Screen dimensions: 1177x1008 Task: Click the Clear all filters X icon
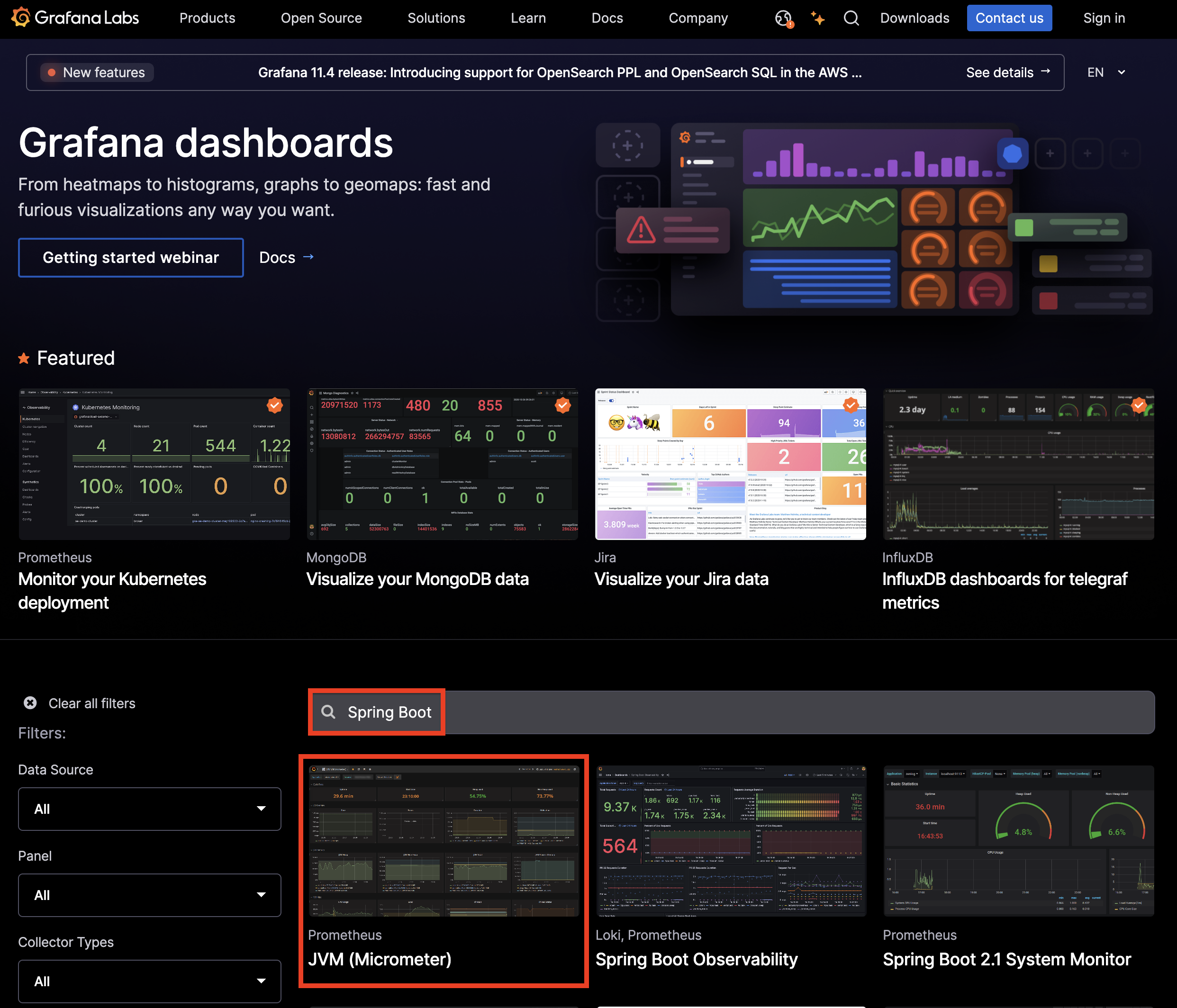pyautogui.click(x=30, y=703)
